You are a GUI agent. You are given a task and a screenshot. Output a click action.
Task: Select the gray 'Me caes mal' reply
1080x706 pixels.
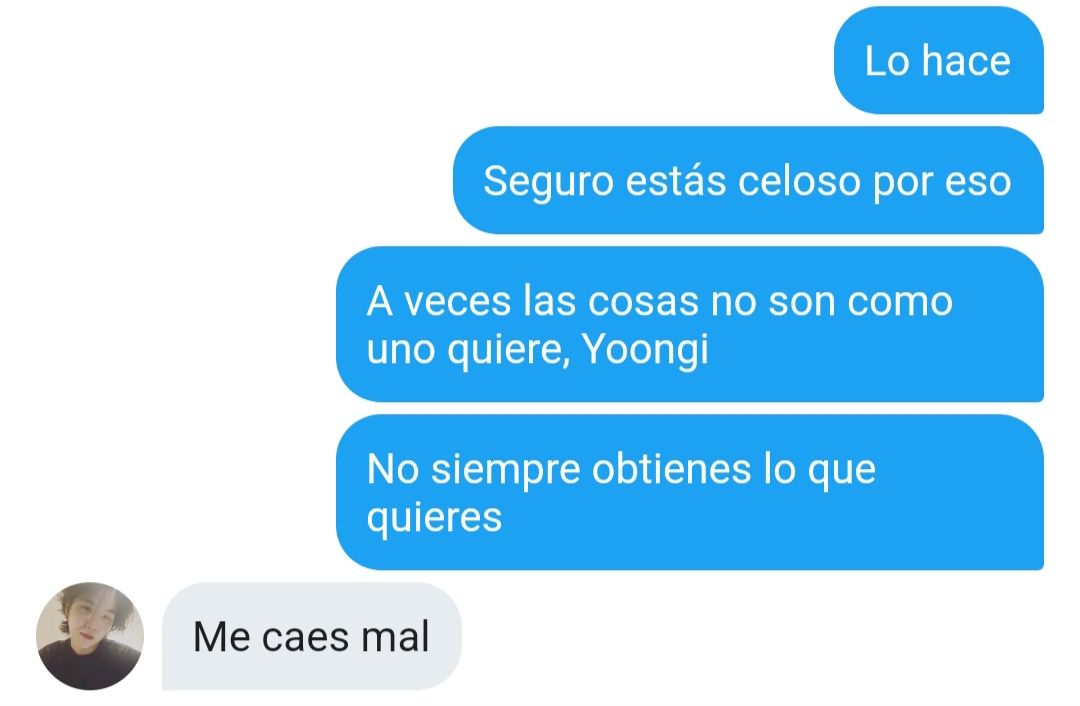pos(311,636)
